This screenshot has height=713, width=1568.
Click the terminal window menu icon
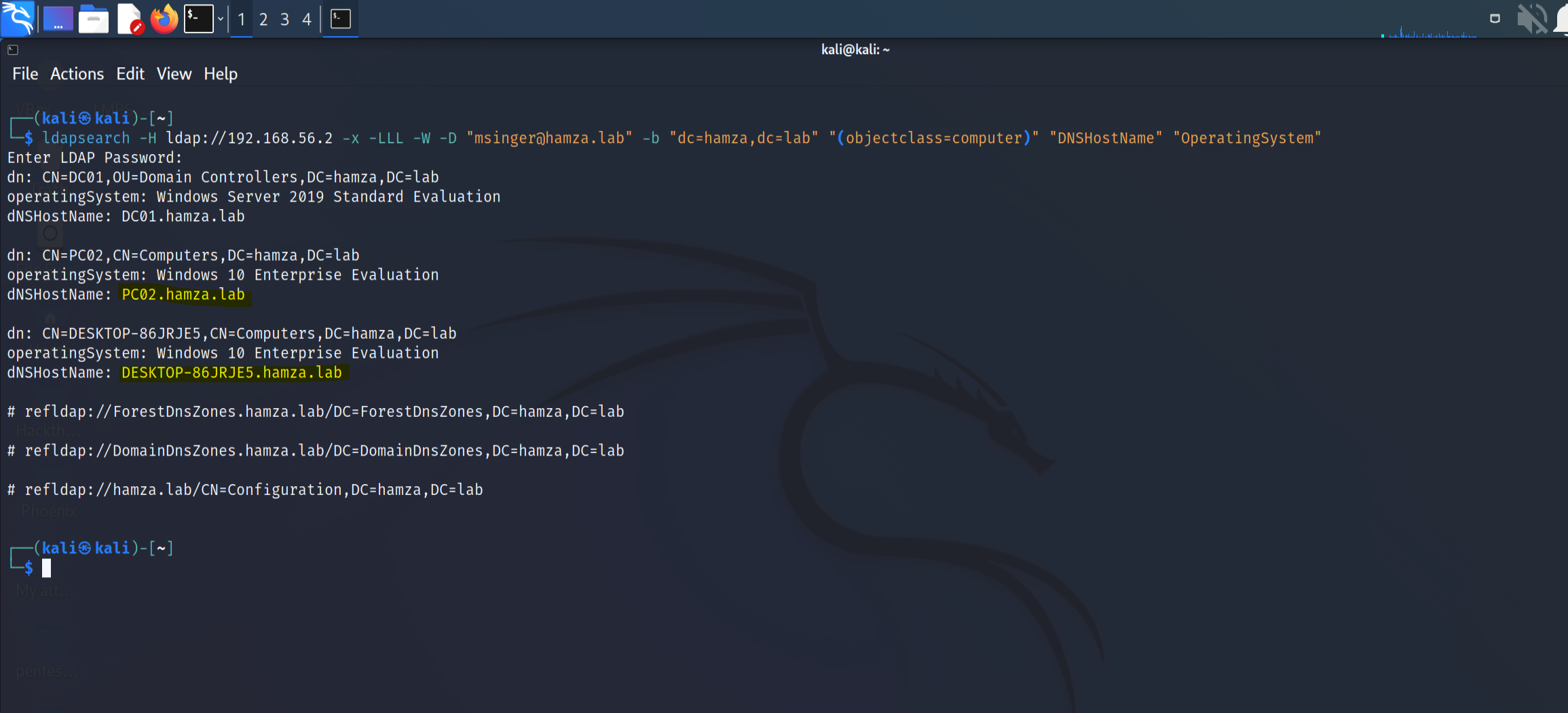click(x=13, y=50)
